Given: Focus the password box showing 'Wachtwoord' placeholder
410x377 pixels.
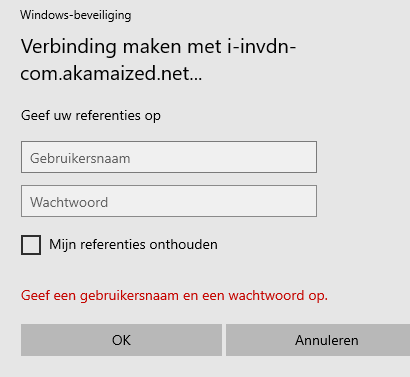Looking at the screenshot, I should click(x=169, y=201).
